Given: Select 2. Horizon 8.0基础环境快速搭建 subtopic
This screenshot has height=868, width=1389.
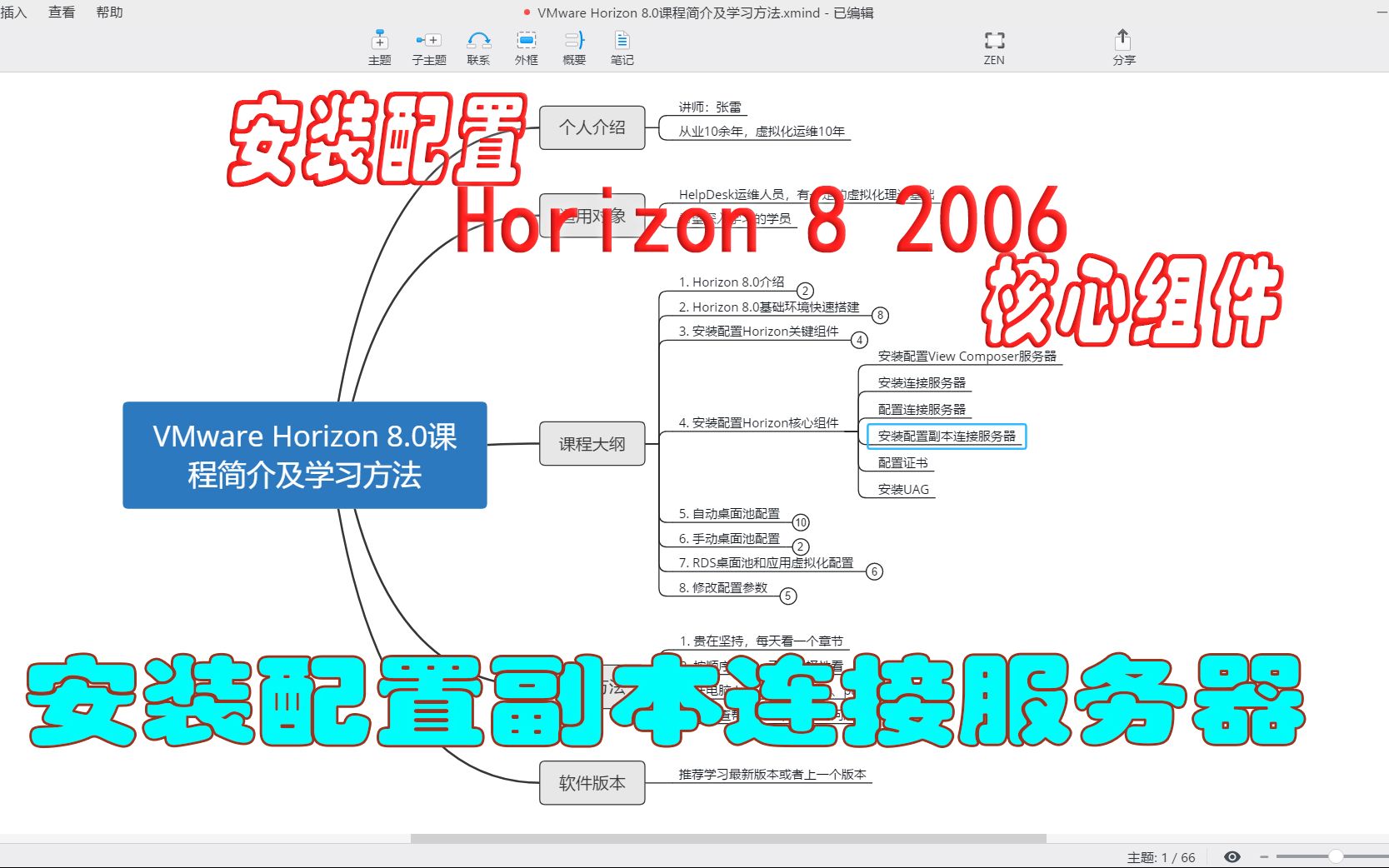Looking at the screenshot, I should (x=768, y=307).
